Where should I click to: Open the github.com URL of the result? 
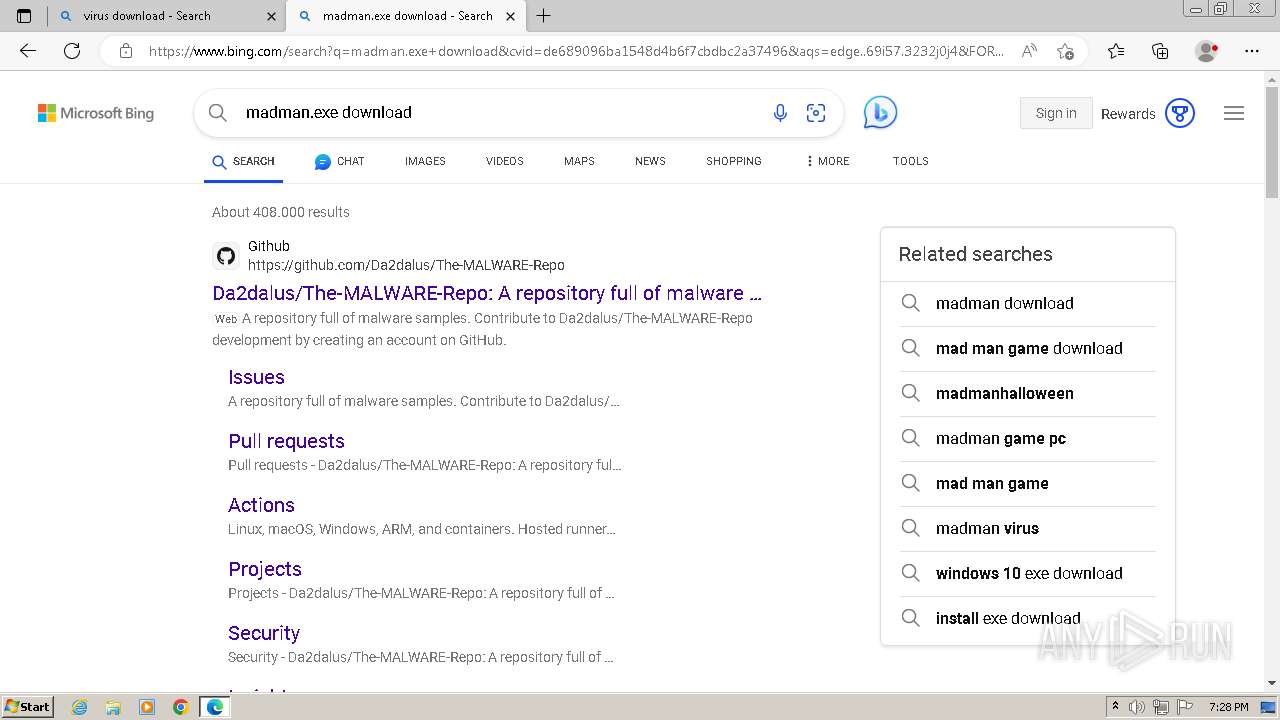tap(406, 265)
